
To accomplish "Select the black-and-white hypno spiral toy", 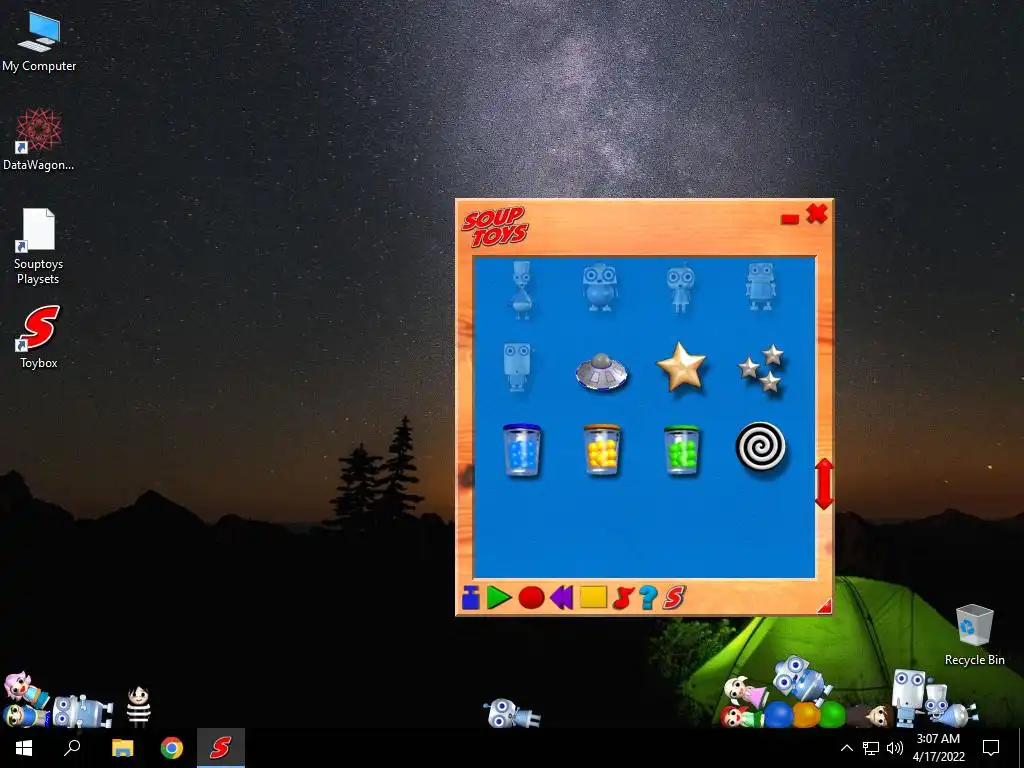I will coord(761,448).
